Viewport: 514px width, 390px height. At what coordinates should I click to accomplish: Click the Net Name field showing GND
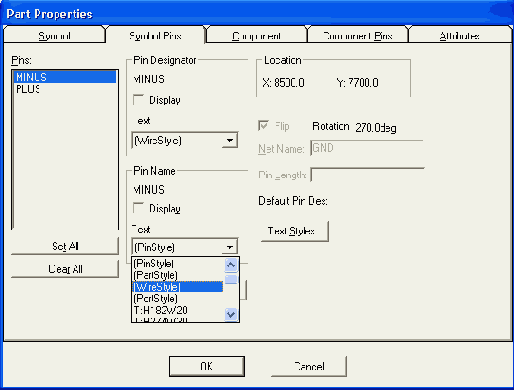(x=367, y=148)
